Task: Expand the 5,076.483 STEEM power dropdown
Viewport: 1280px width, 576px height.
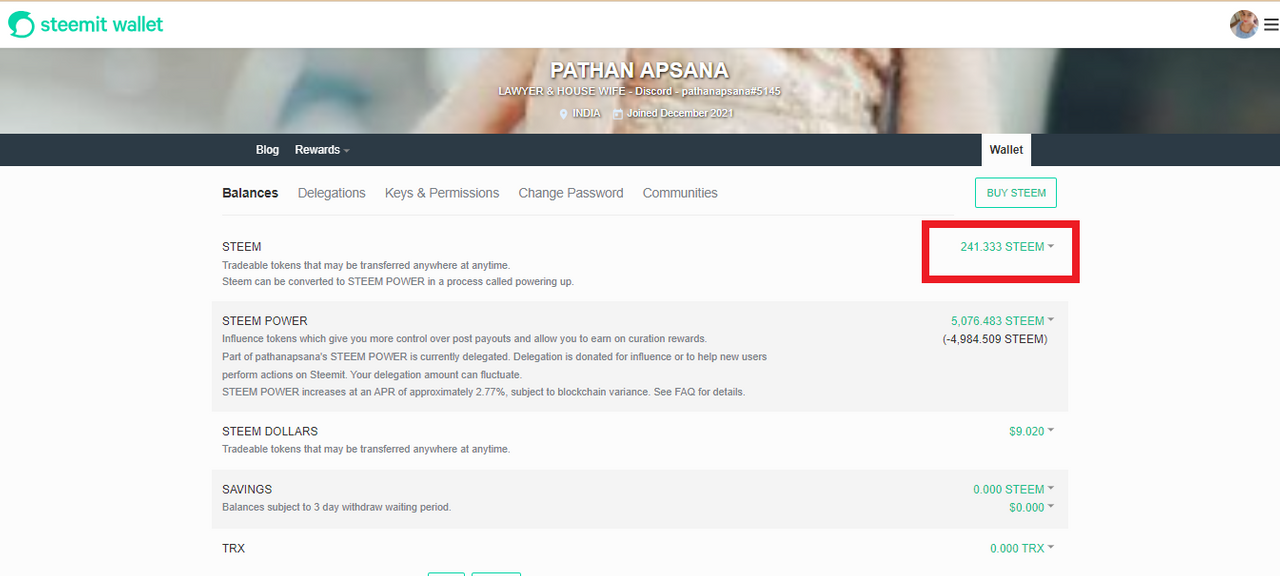Action: 1002,321
